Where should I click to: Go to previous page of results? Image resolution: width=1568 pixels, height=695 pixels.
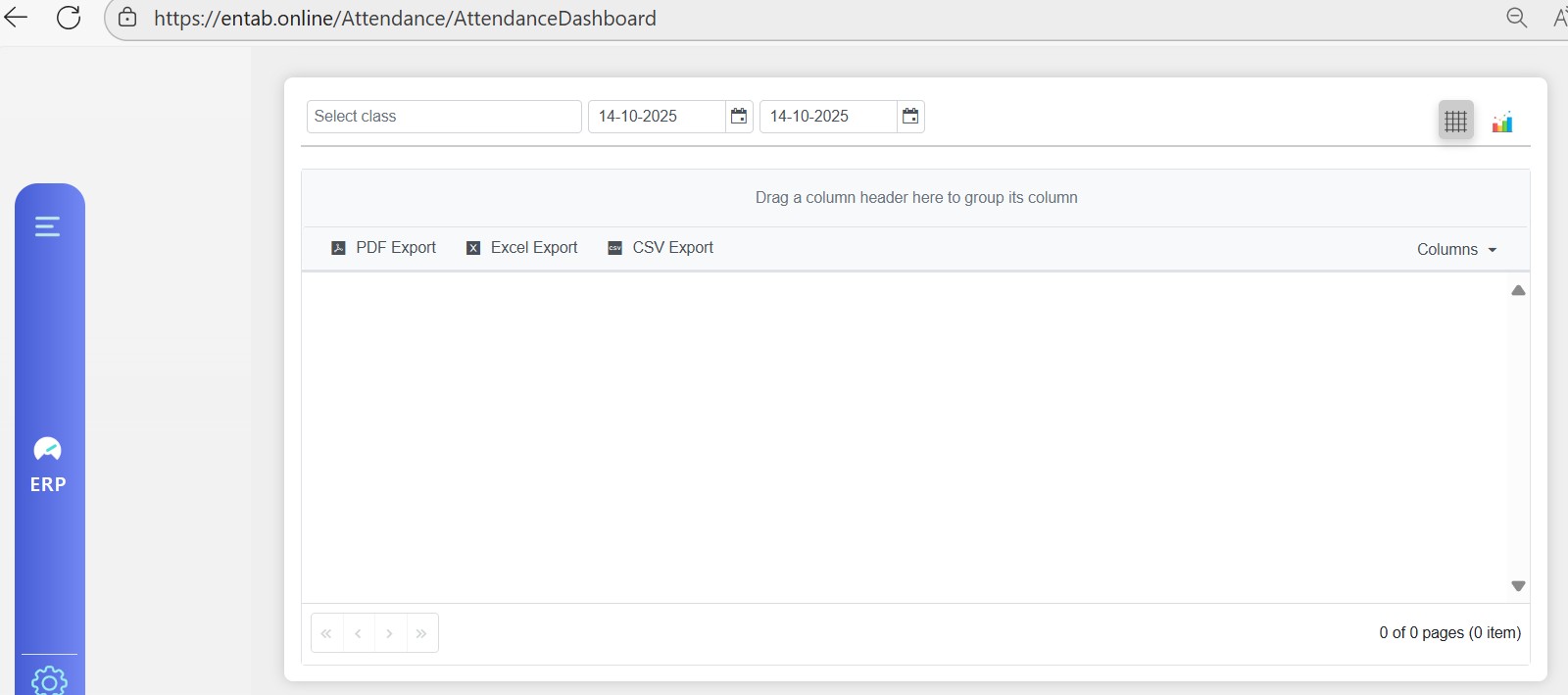(359, 633)
